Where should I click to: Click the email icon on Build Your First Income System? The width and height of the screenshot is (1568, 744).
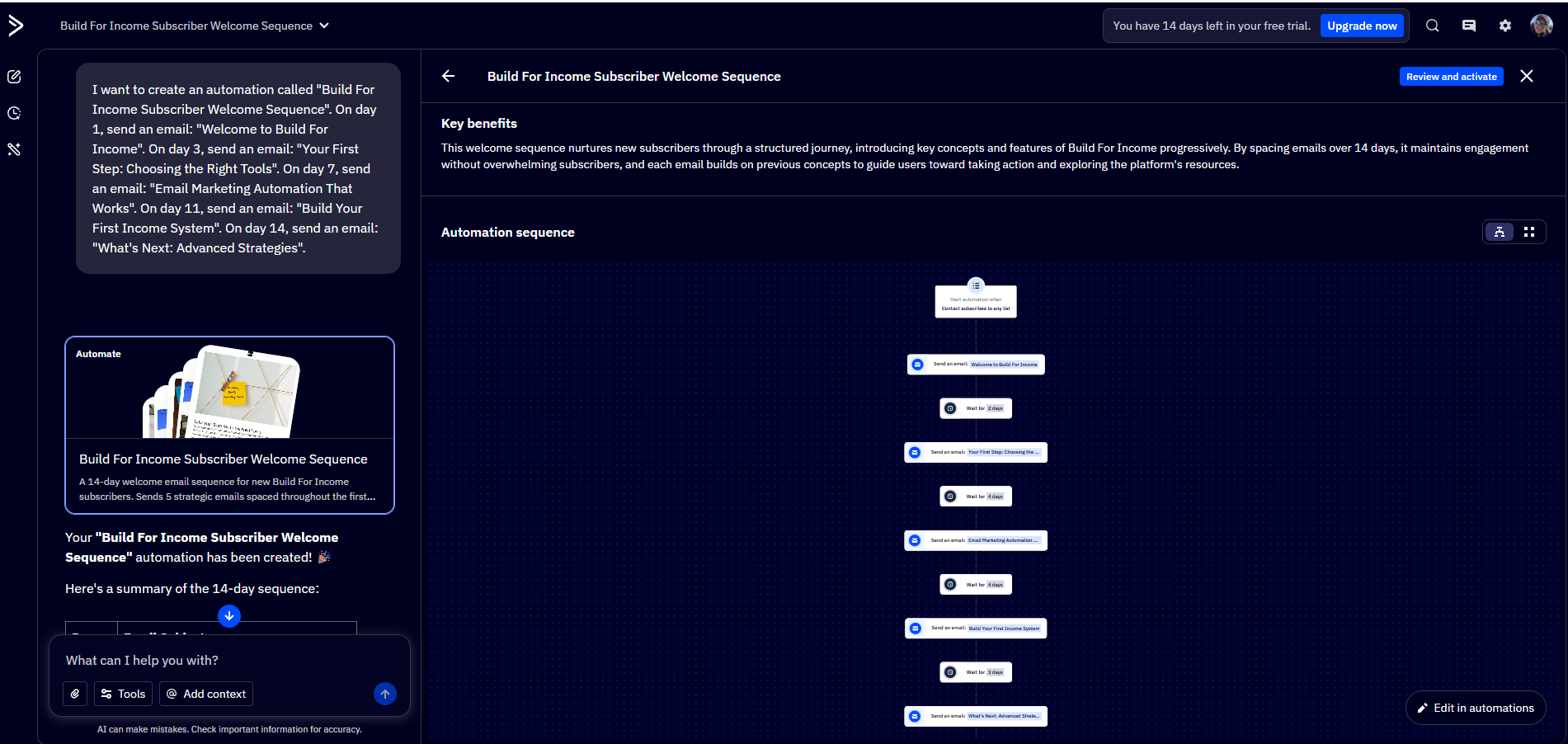916,629
